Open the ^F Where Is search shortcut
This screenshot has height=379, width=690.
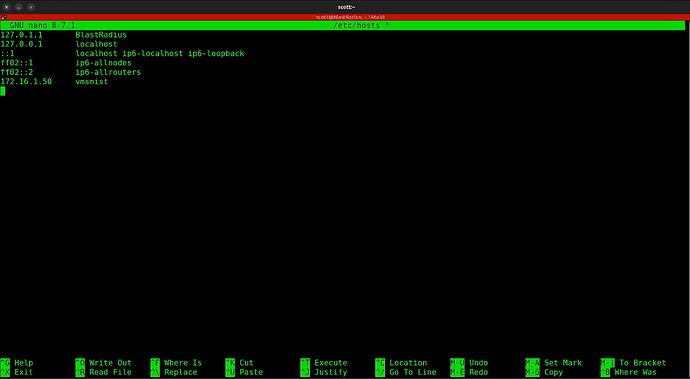[176, 363]
